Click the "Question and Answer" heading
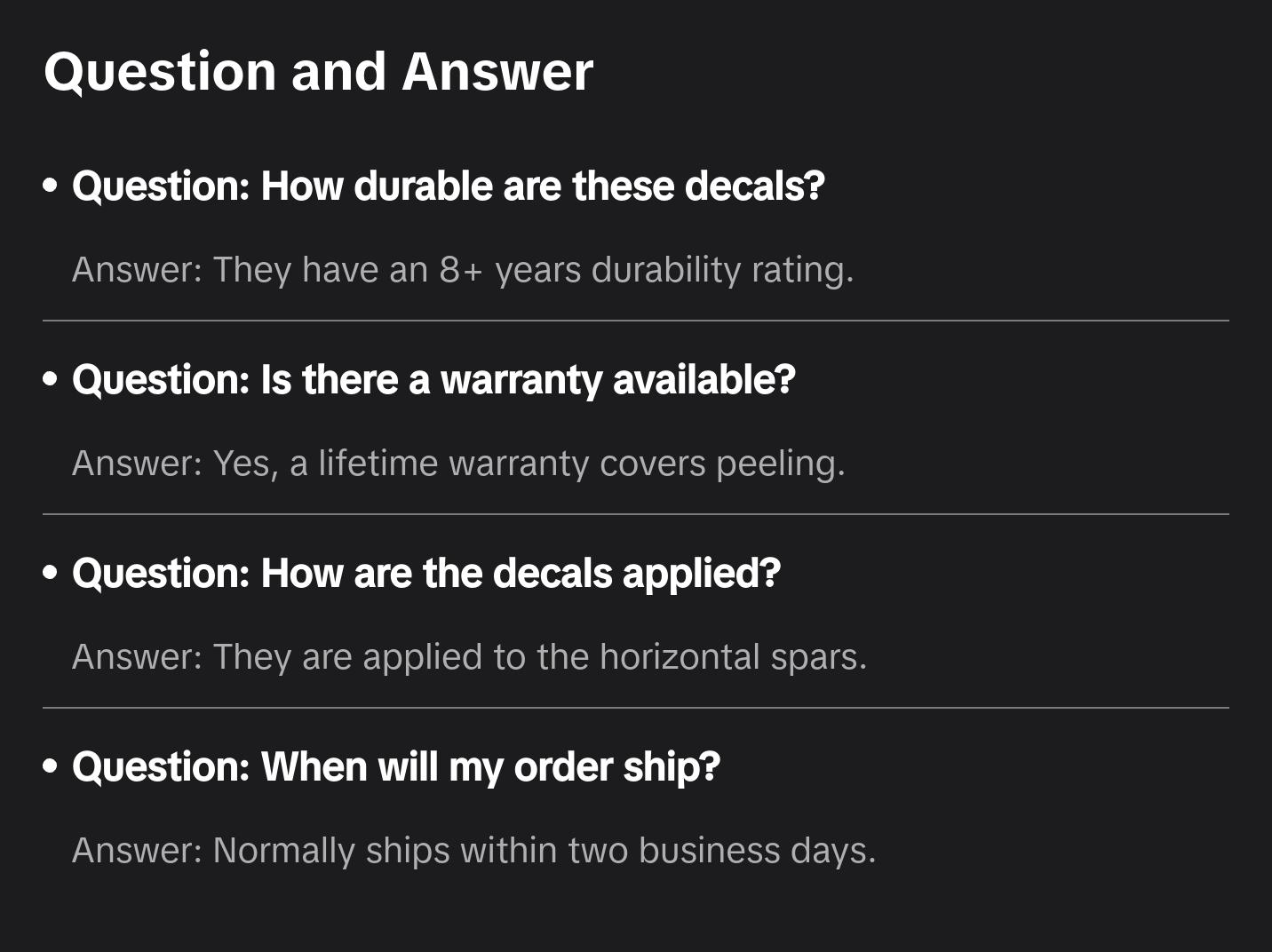The image size is (1272, 952). point(318,71)
